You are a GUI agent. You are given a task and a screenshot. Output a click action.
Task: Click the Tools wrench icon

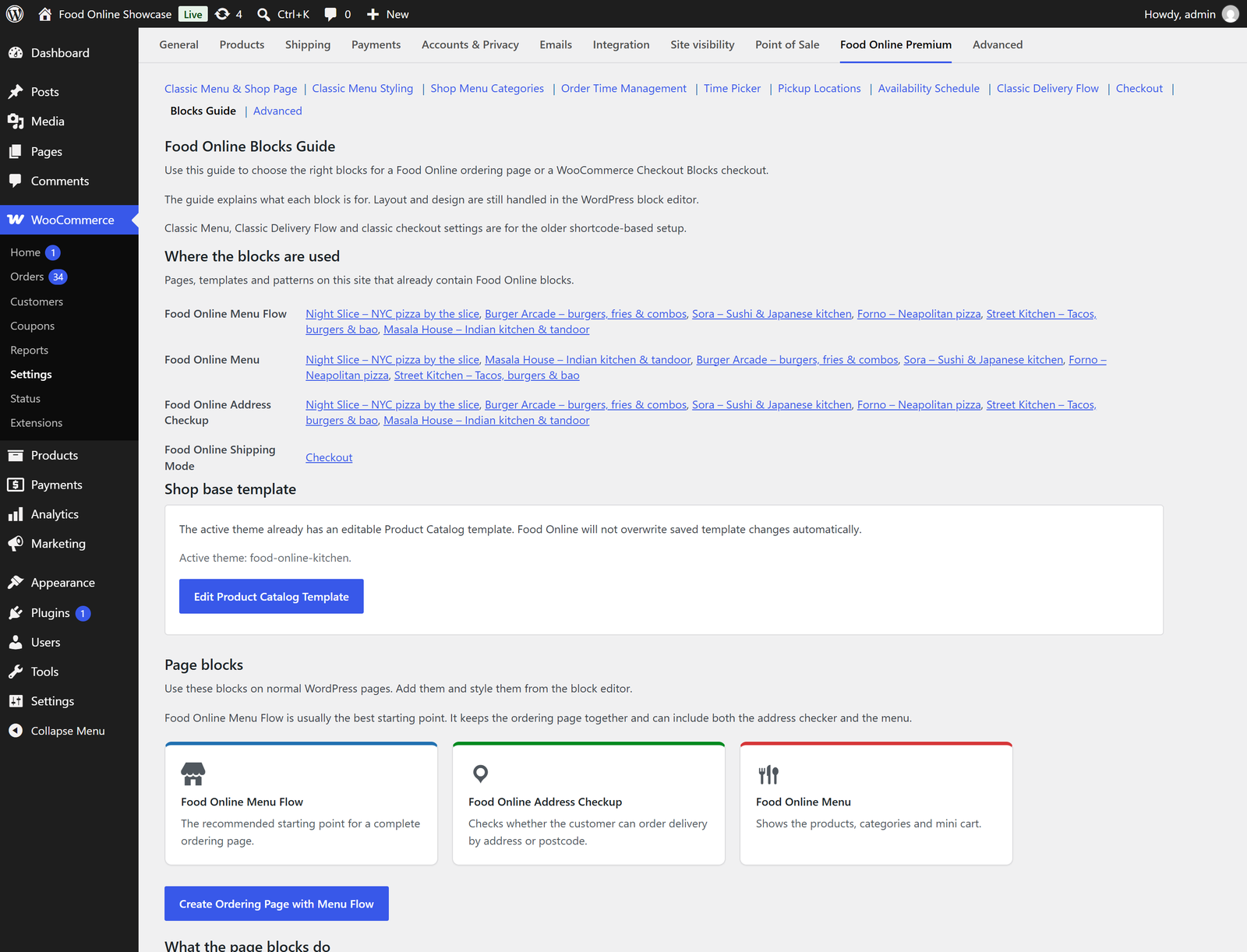click(x=16, y=672)
